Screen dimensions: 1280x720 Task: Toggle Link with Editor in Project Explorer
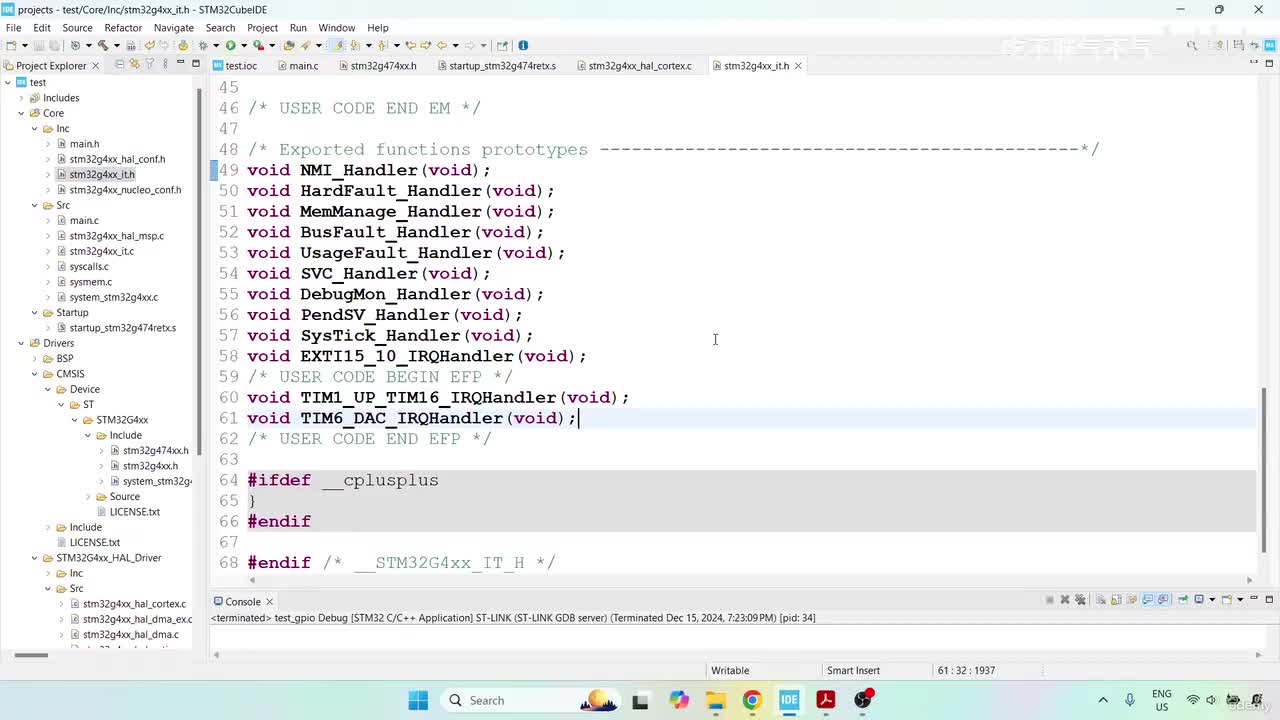pos(134,65)
